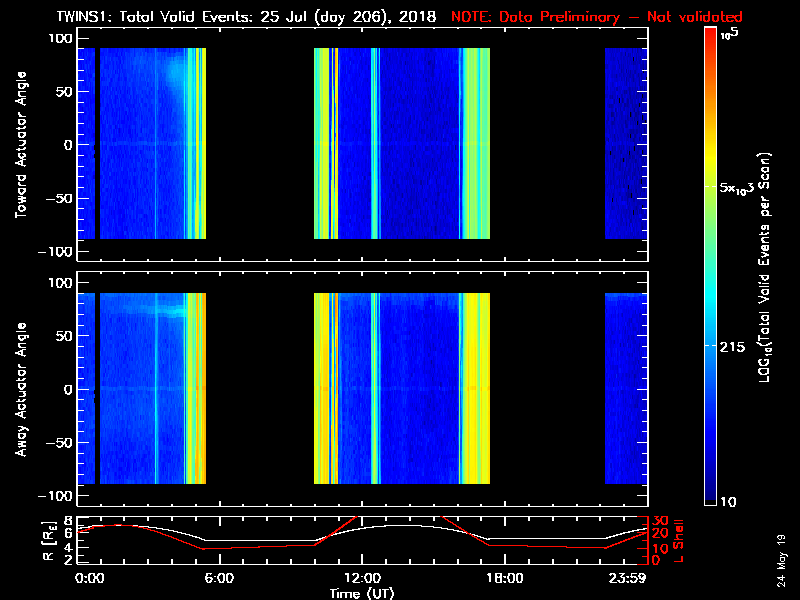Click the 'Time (UT)' axis title
This screenshot has width=800, height=600.
coord(362,593)
